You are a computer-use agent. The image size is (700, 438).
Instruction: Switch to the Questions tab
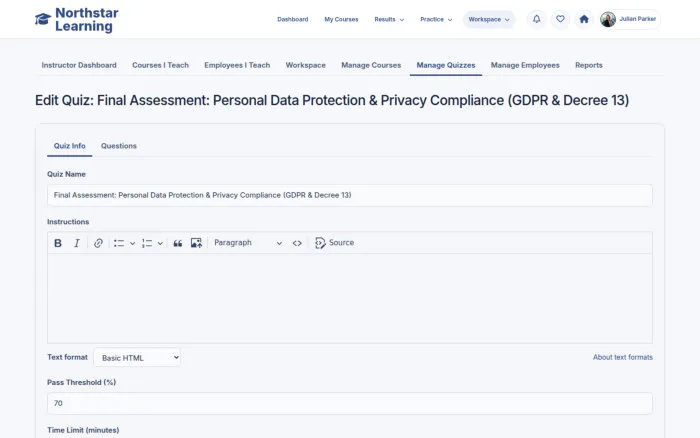tap(119, 146)
